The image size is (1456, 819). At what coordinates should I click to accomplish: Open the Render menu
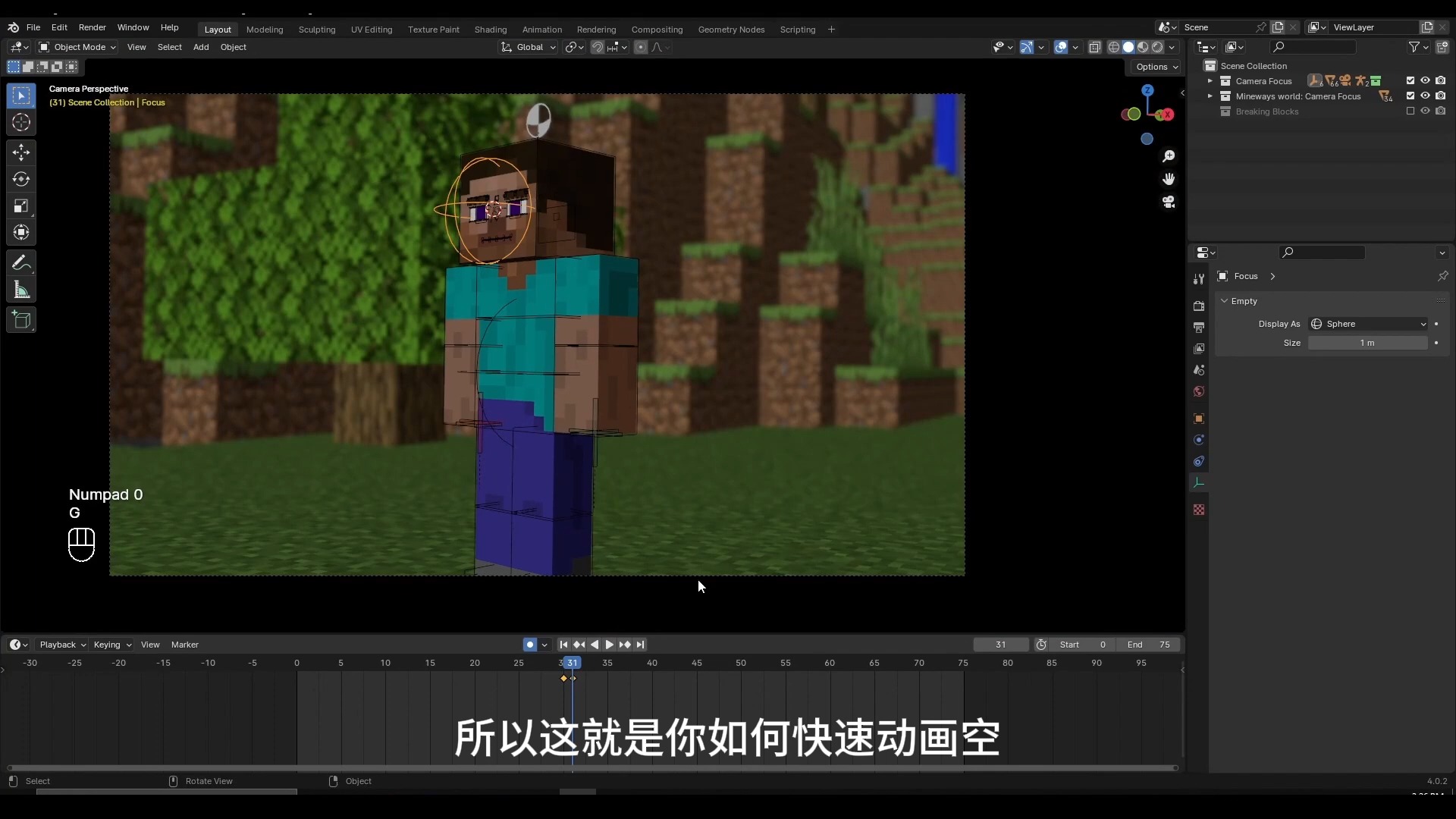(x=92, y=27)
